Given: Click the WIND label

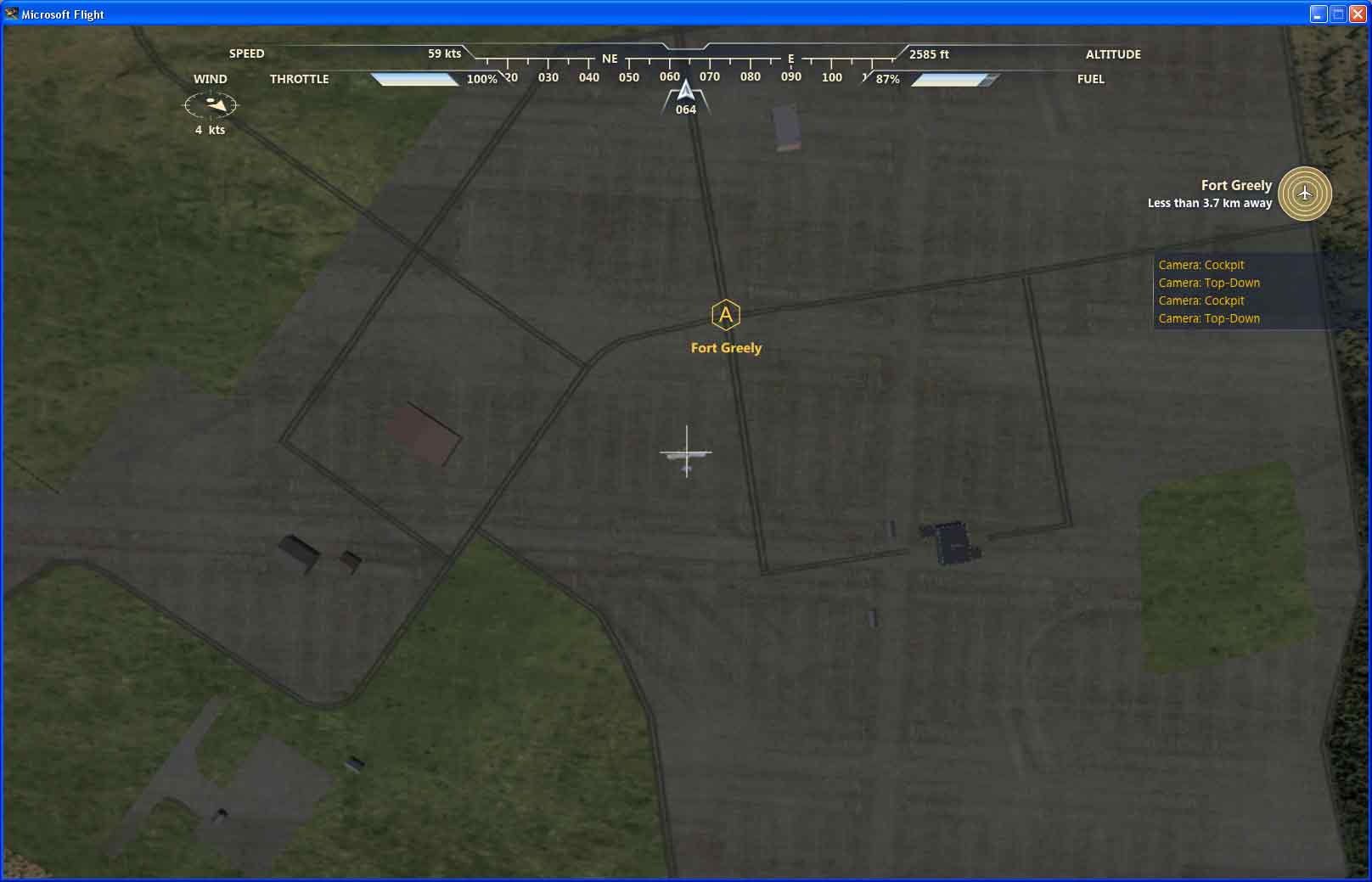Looking at the screenshot, I should pos(211,79).
